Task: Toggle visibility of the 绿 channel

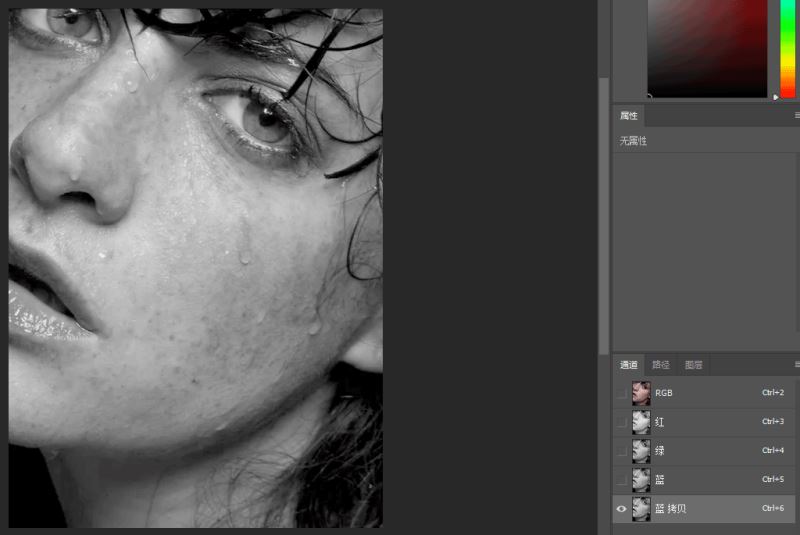Action: tap(621, 451)
